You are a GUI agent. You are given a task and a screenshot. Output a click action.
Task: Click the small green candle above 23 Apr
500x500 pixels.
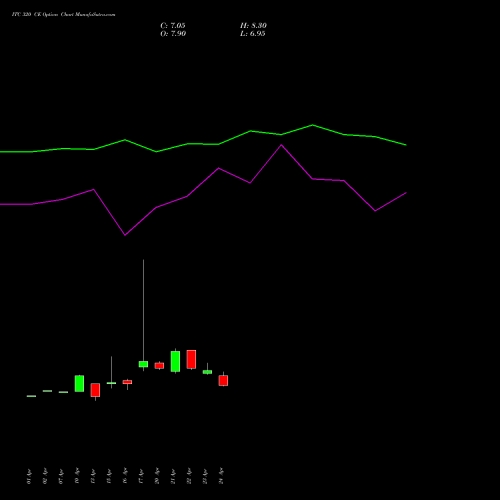207,372
